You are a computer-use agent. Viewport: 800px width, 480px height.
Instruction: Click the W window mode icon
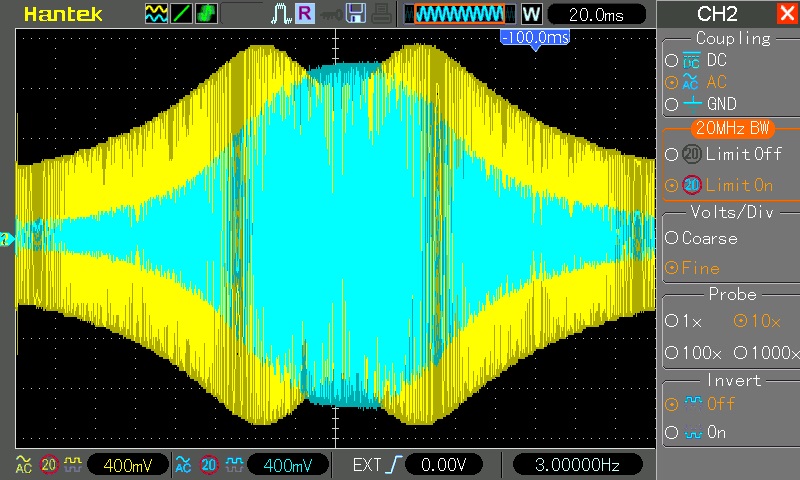531,14
